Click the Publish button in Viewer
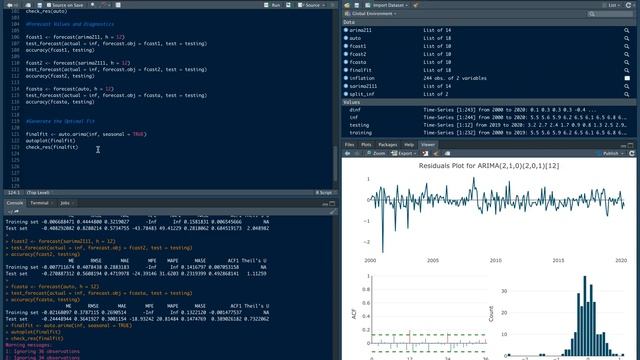The width and height of the screenshot is (640, 360). point(608,153)
